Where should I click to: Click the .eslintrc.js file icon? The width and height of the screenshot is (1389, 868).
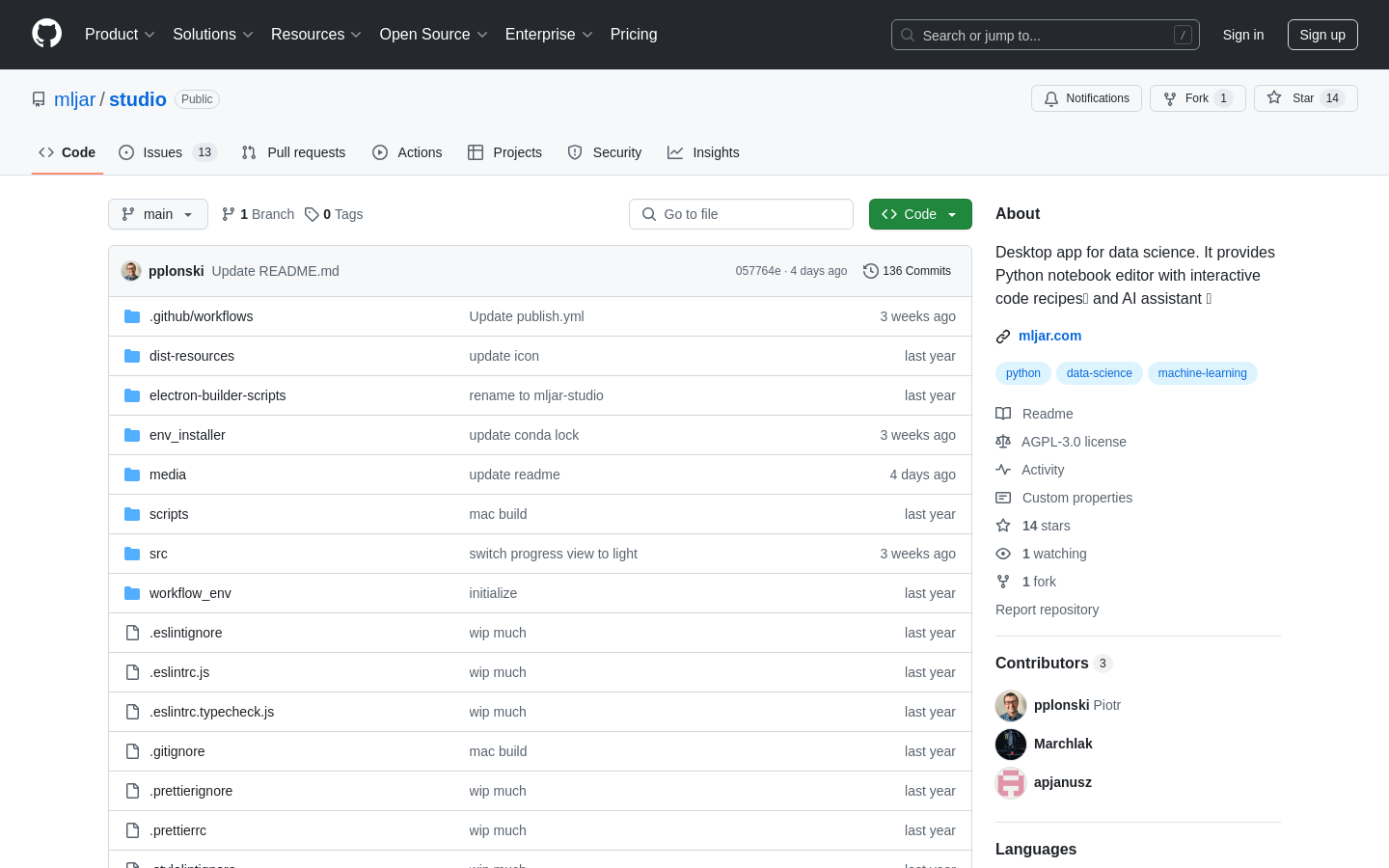132,672
